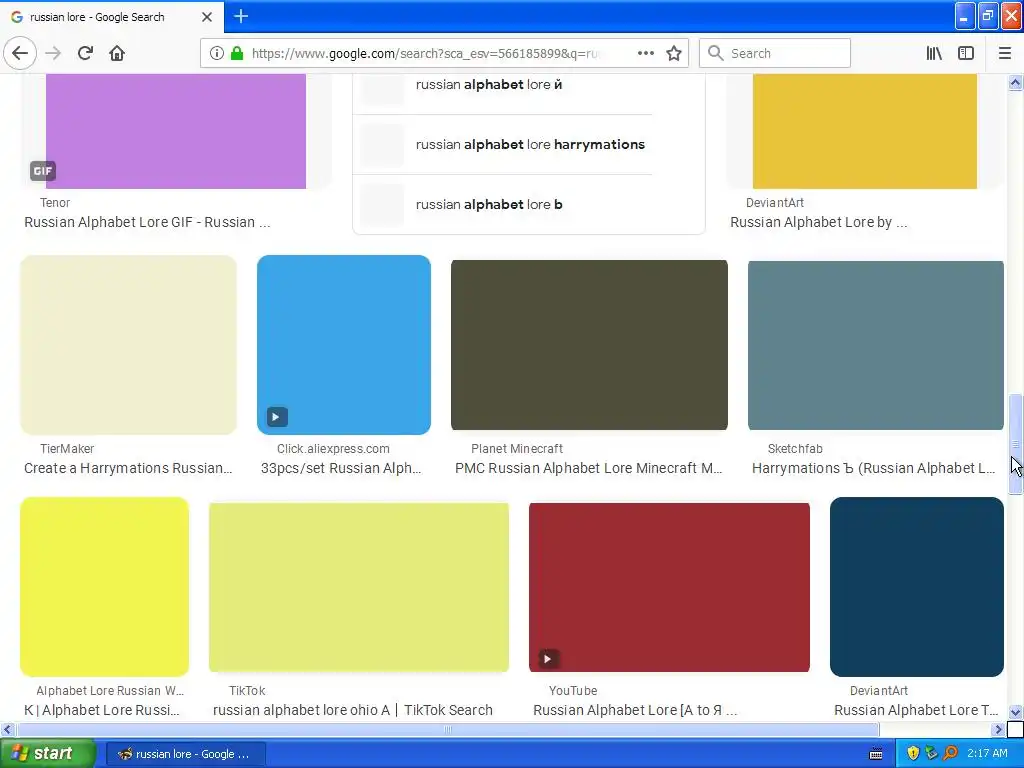Go back with the browser back arrow
The image size is (1024, 768).
20,53
